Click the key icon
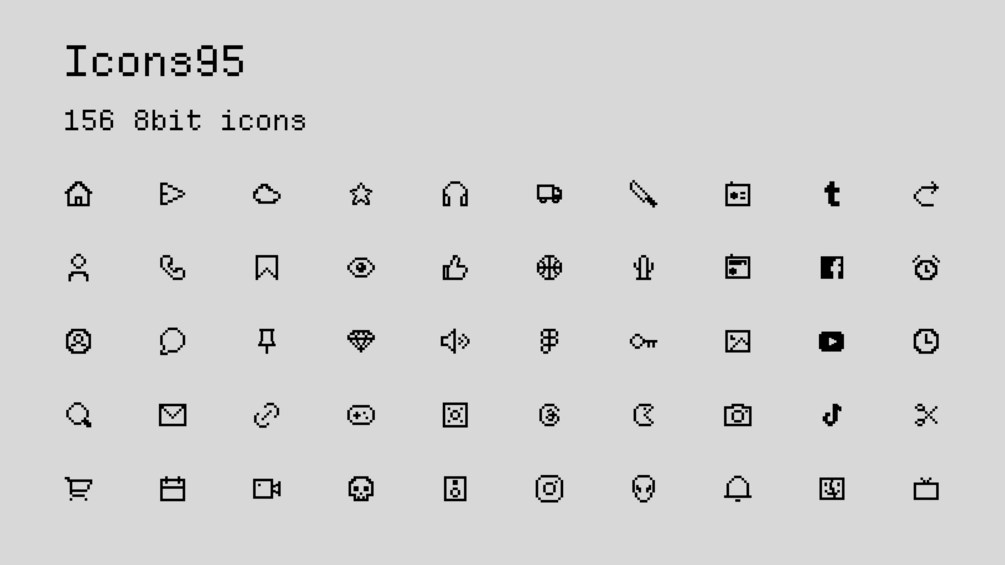 point(644,342)
